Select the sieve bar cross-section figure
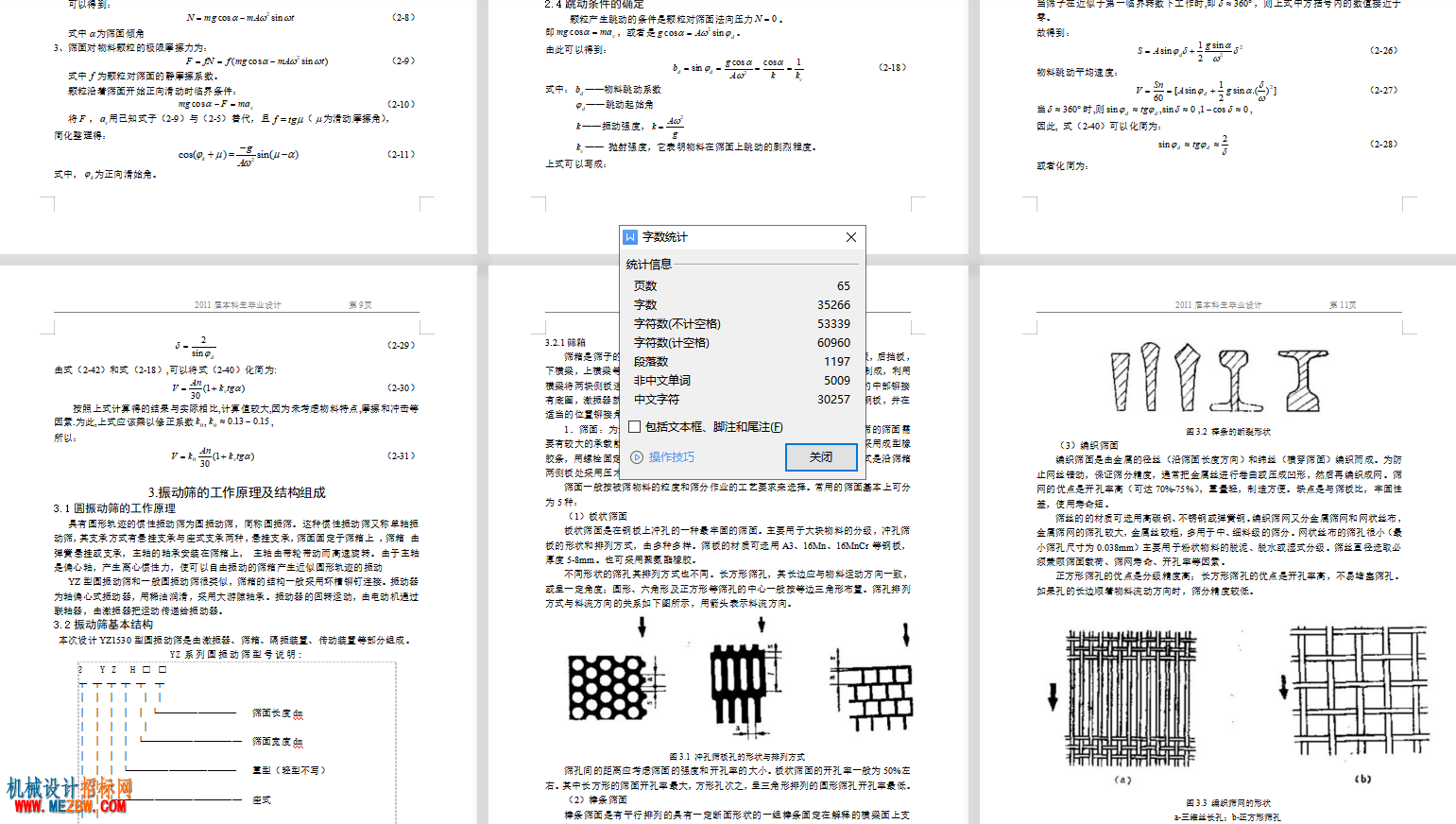The image size is (1456, 824). 1220,378
